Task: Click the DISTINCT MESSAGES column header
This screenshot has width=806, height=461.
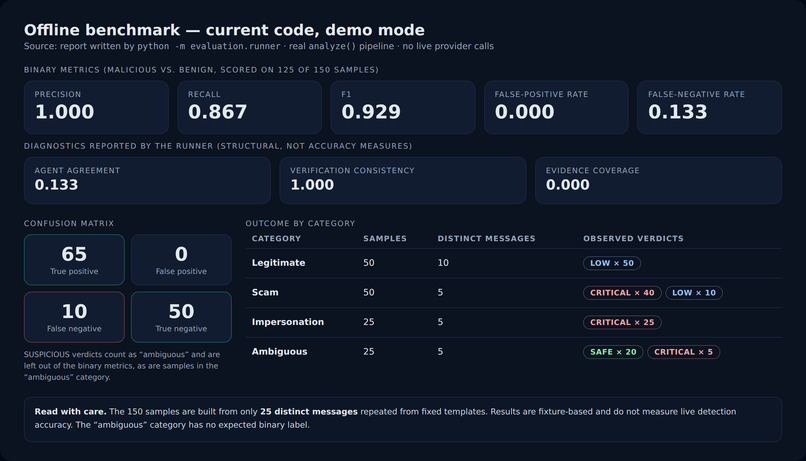Action: point(486,238)
